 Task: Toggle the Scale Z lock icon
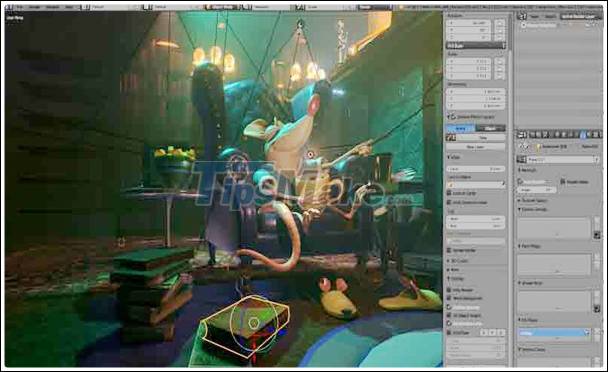pyautogui.click(x=500, y=76)
